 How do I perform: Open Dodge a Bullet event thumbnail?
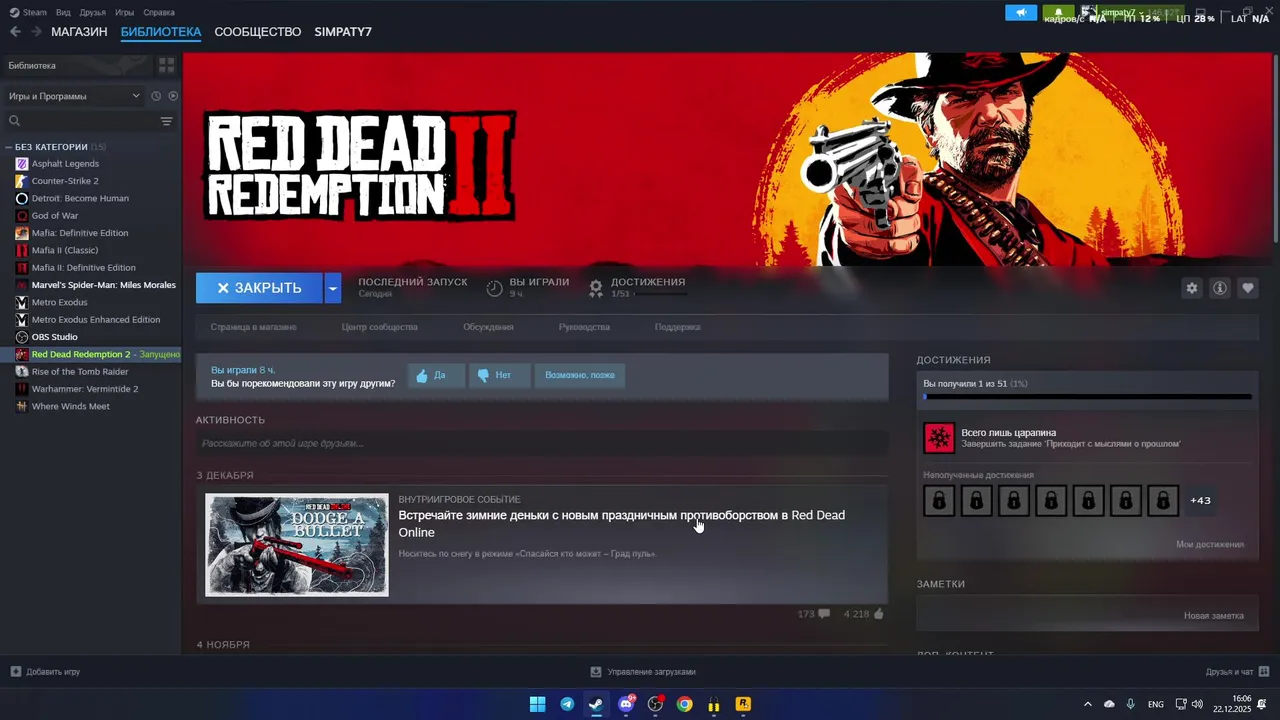297,545
